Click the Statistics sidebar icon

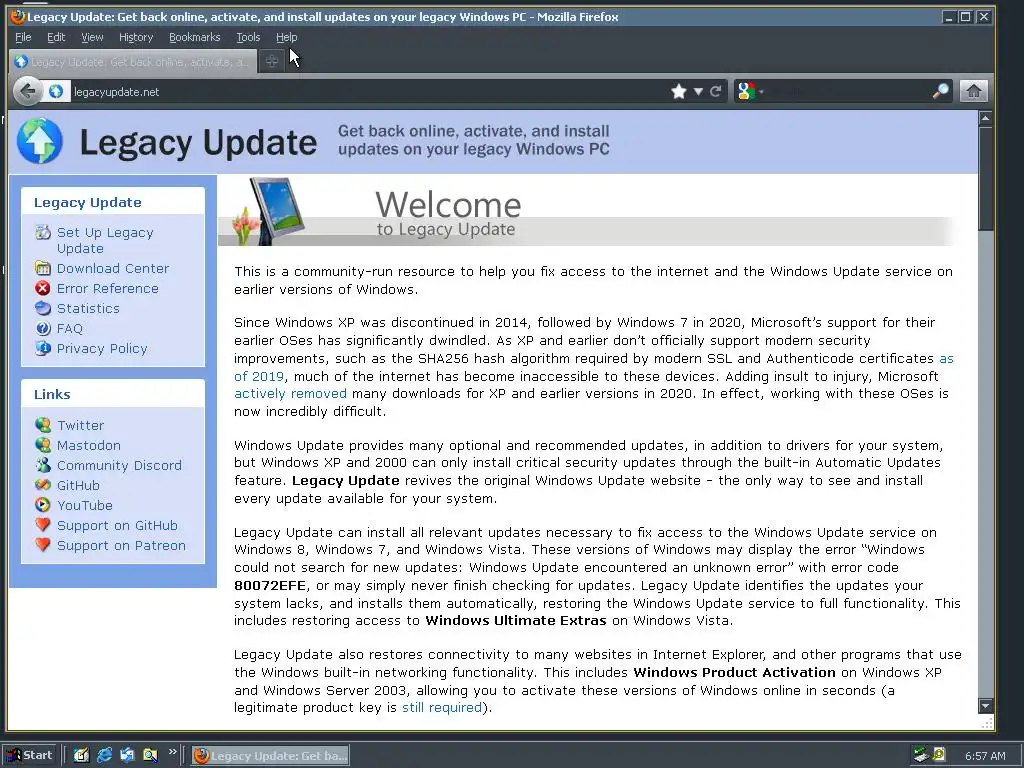tap(43, 308)
